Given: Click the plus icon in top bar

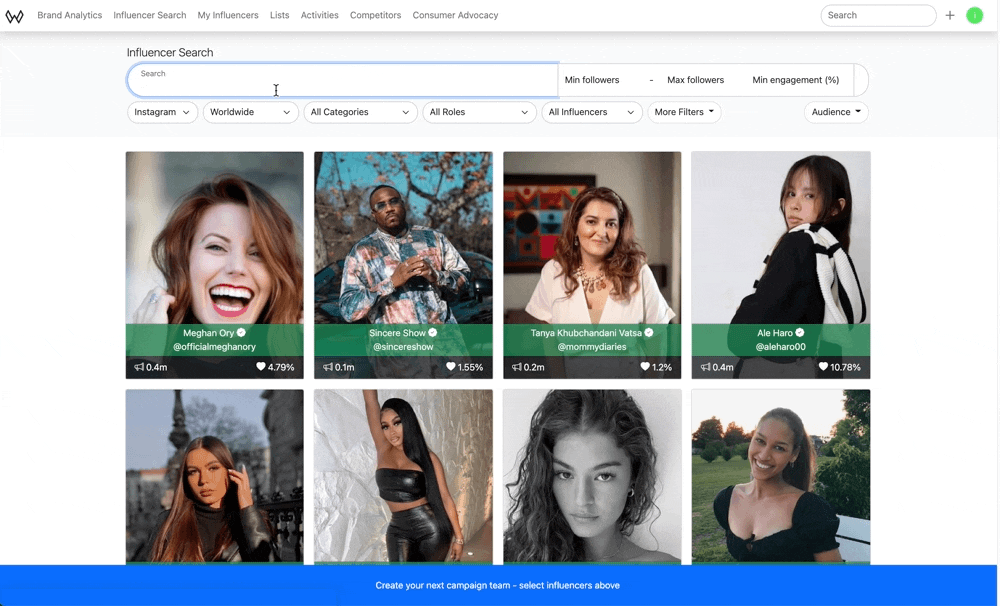Looking at the screenshot, I should tap(950, 15).
